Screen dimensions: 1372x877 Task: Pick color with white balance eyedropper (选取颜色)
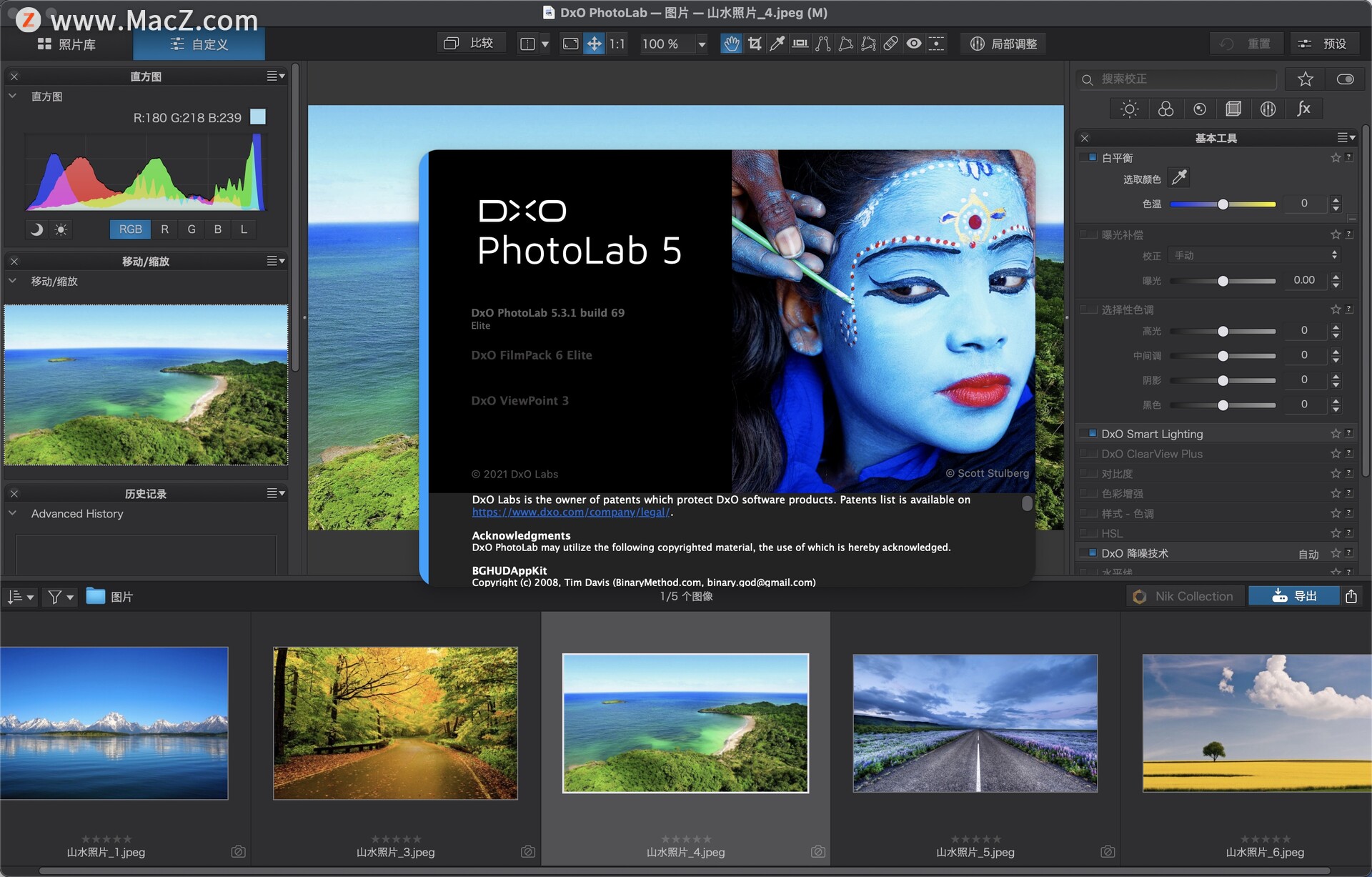tap(1179, 178)
